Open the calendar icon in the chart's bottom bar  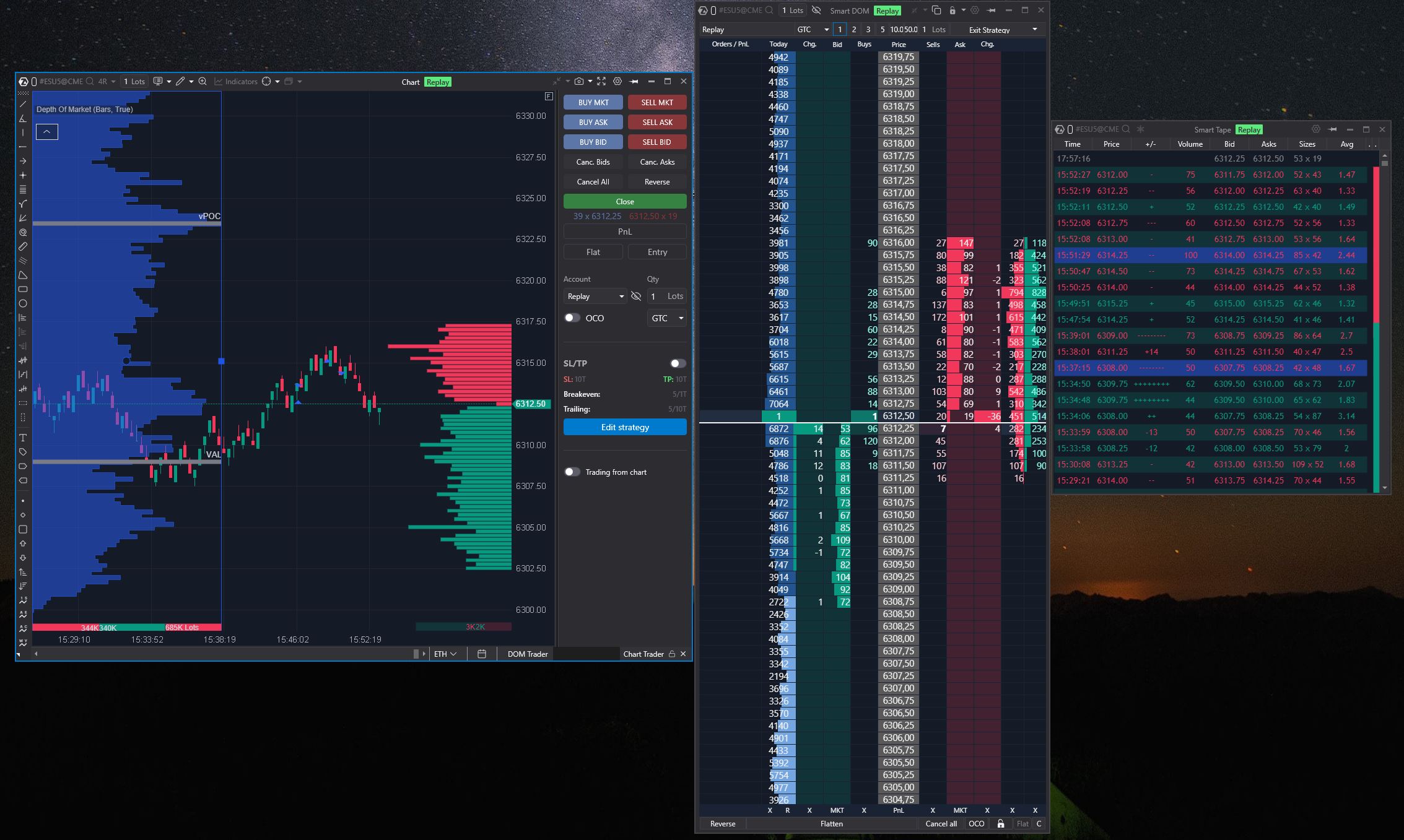click(482, 654)
